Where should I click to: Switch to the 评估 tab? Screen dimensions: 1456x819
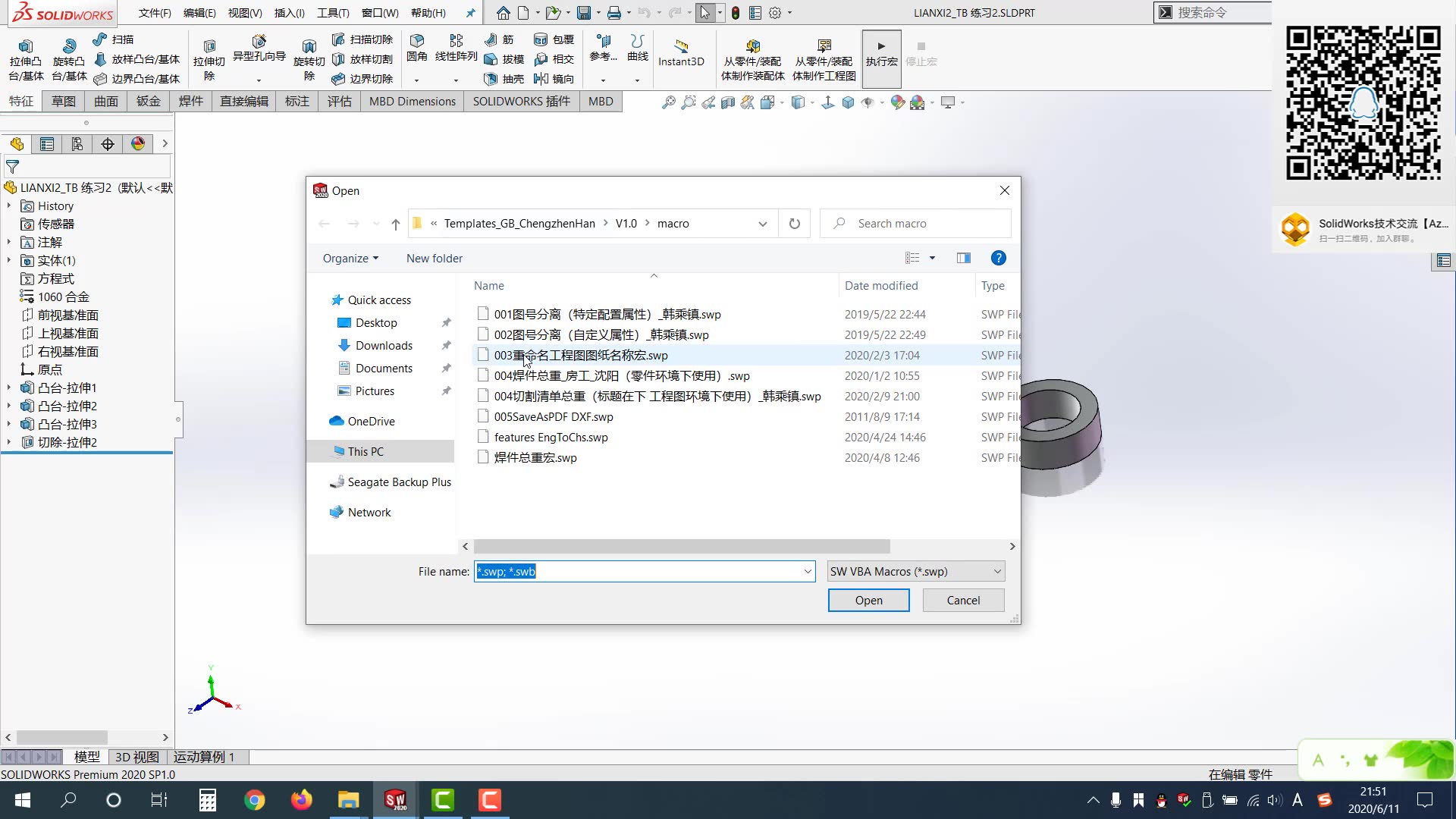pos(339,101)
